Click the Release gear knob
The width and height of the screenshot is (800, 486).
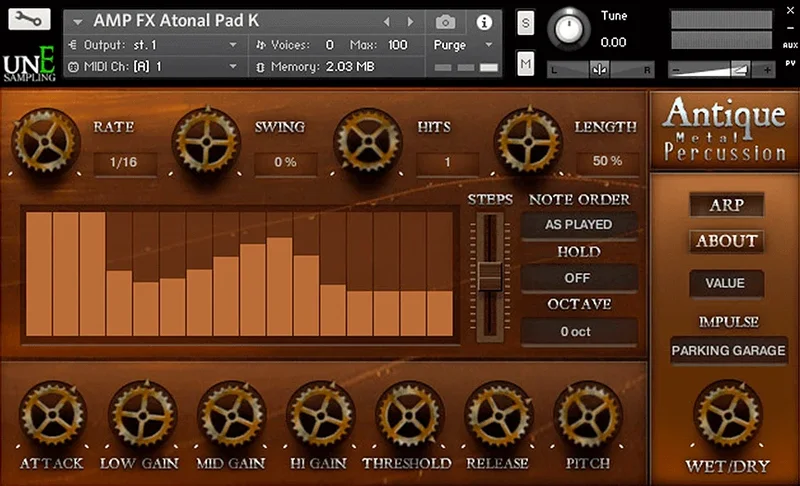pyautogui.click(x=498, y=415)
